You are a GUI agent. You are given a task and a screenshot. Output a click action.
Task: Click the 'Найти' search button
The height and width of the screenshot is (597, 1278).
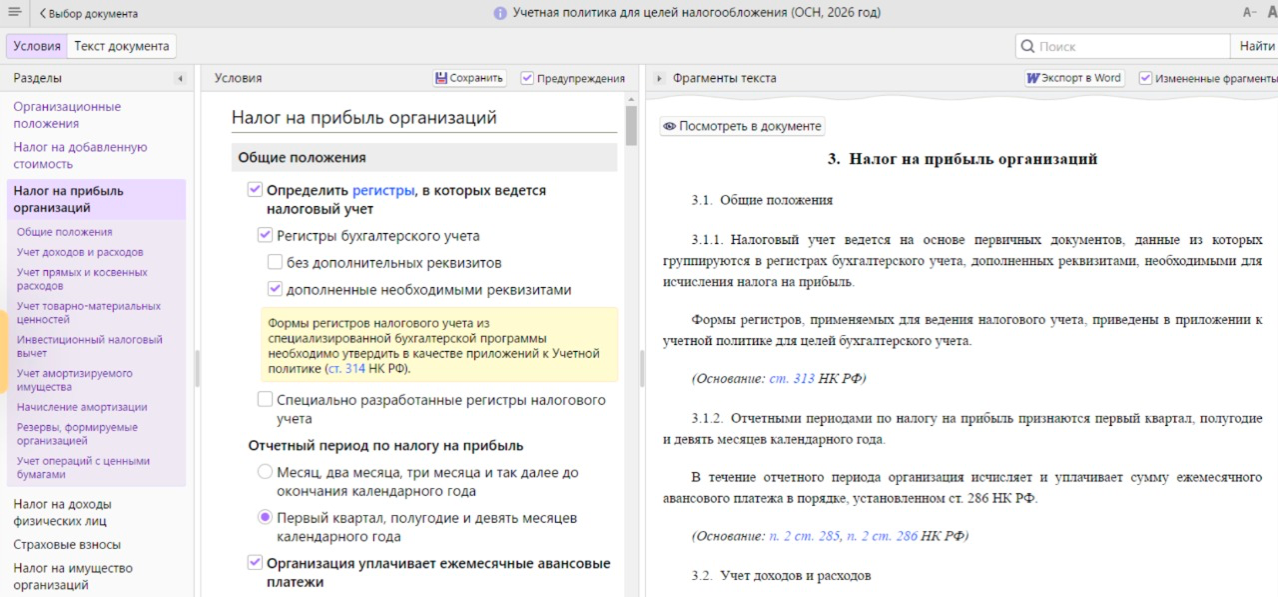(1256, 46)
